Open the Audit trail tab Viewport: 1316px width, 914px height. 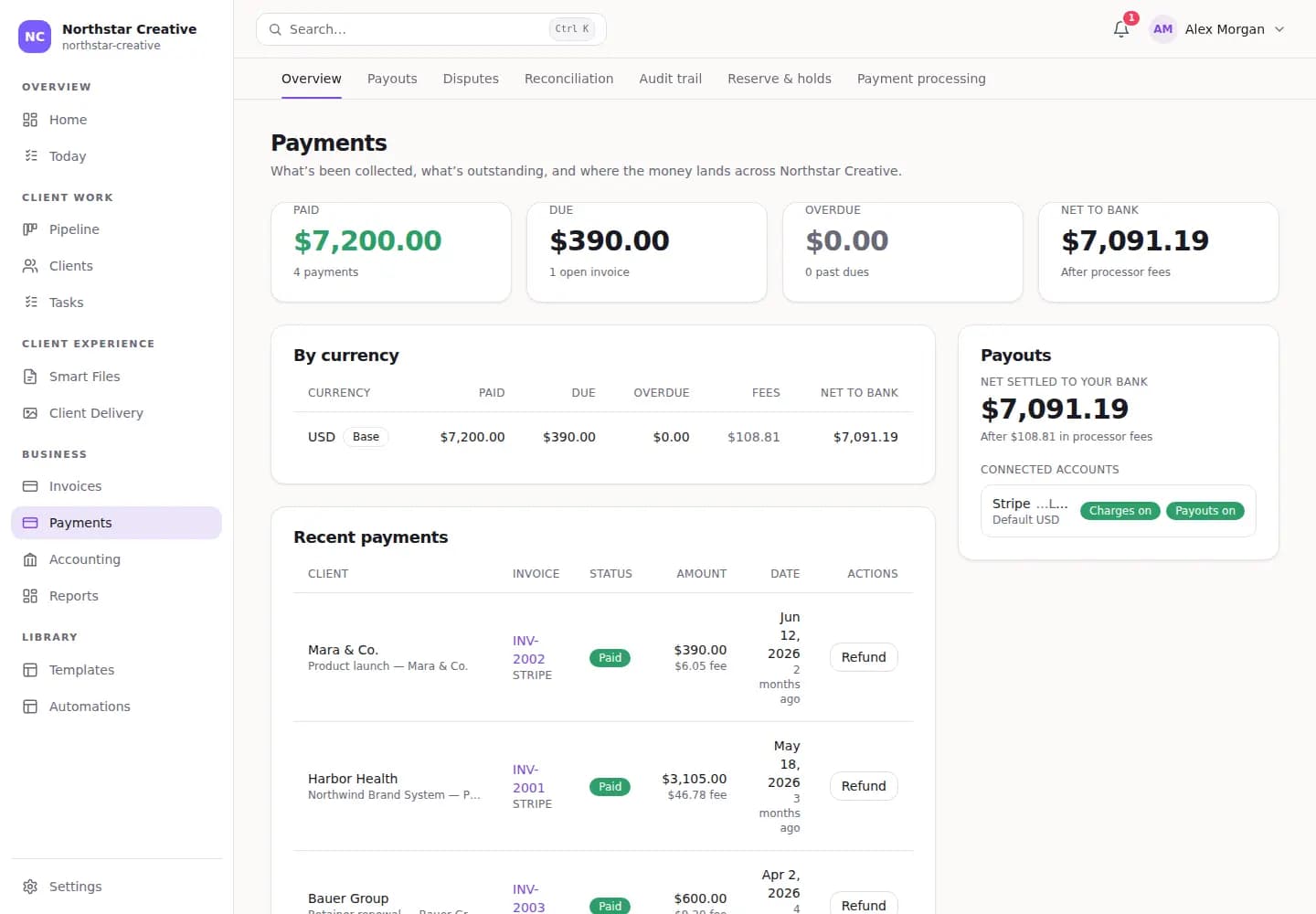click(x=670, y=79)
